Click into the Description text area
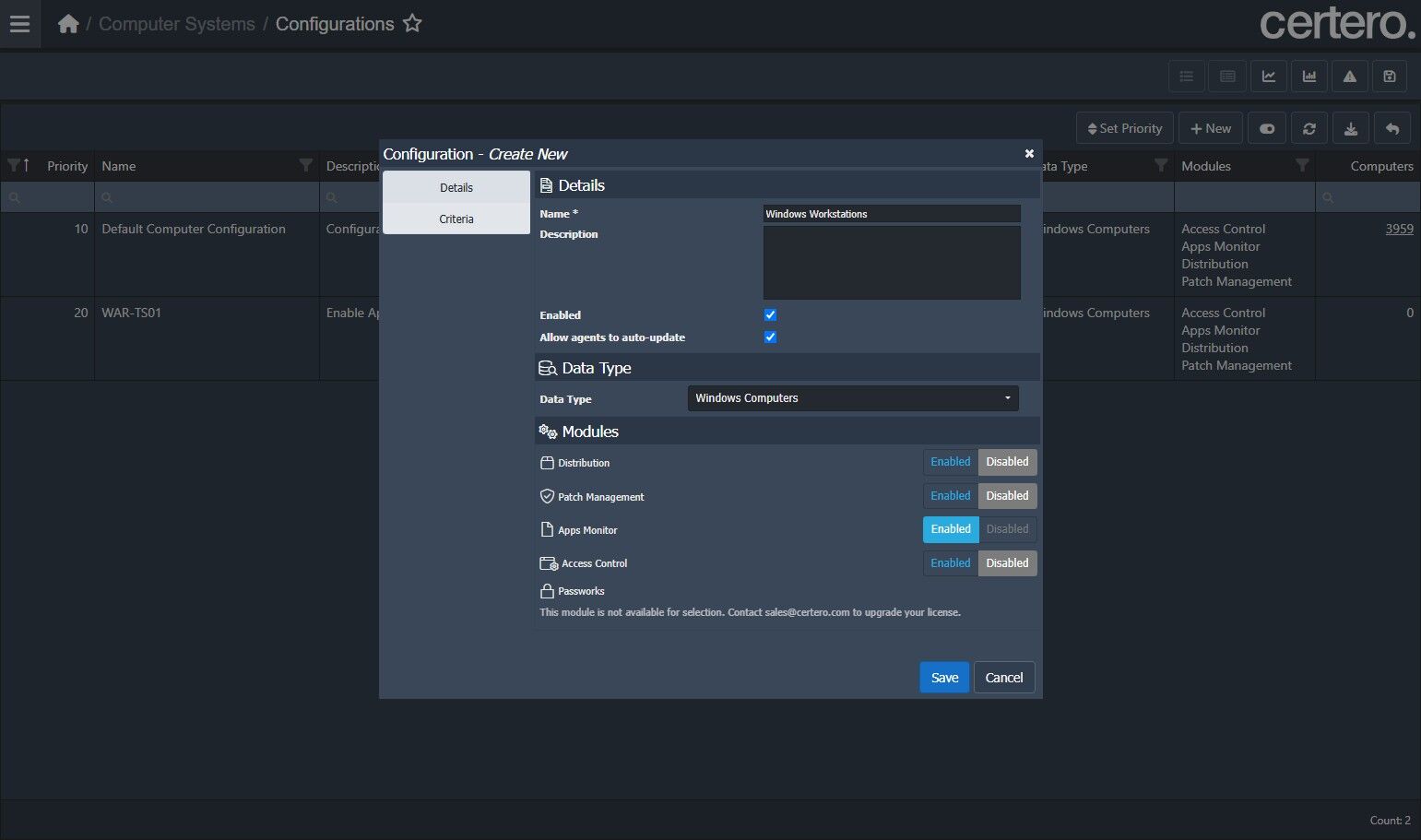This screenshot has width=1421, height=840. coord(892,263)
